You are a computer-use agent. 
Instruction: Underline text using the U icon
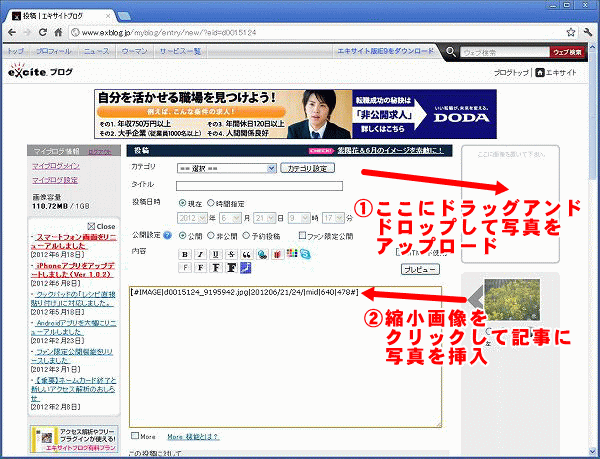pos(216,254)
